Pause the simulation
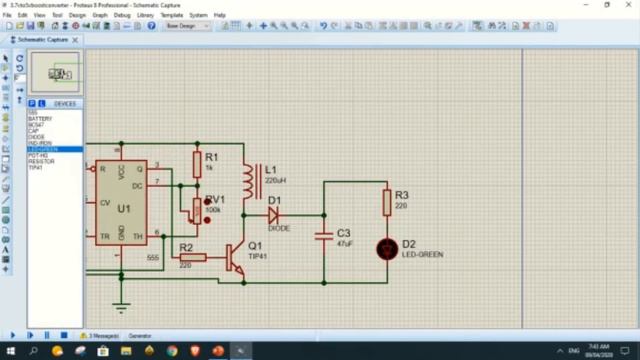Image resolution: width=640 pixels, height=360 pixels. pos(47,335)
